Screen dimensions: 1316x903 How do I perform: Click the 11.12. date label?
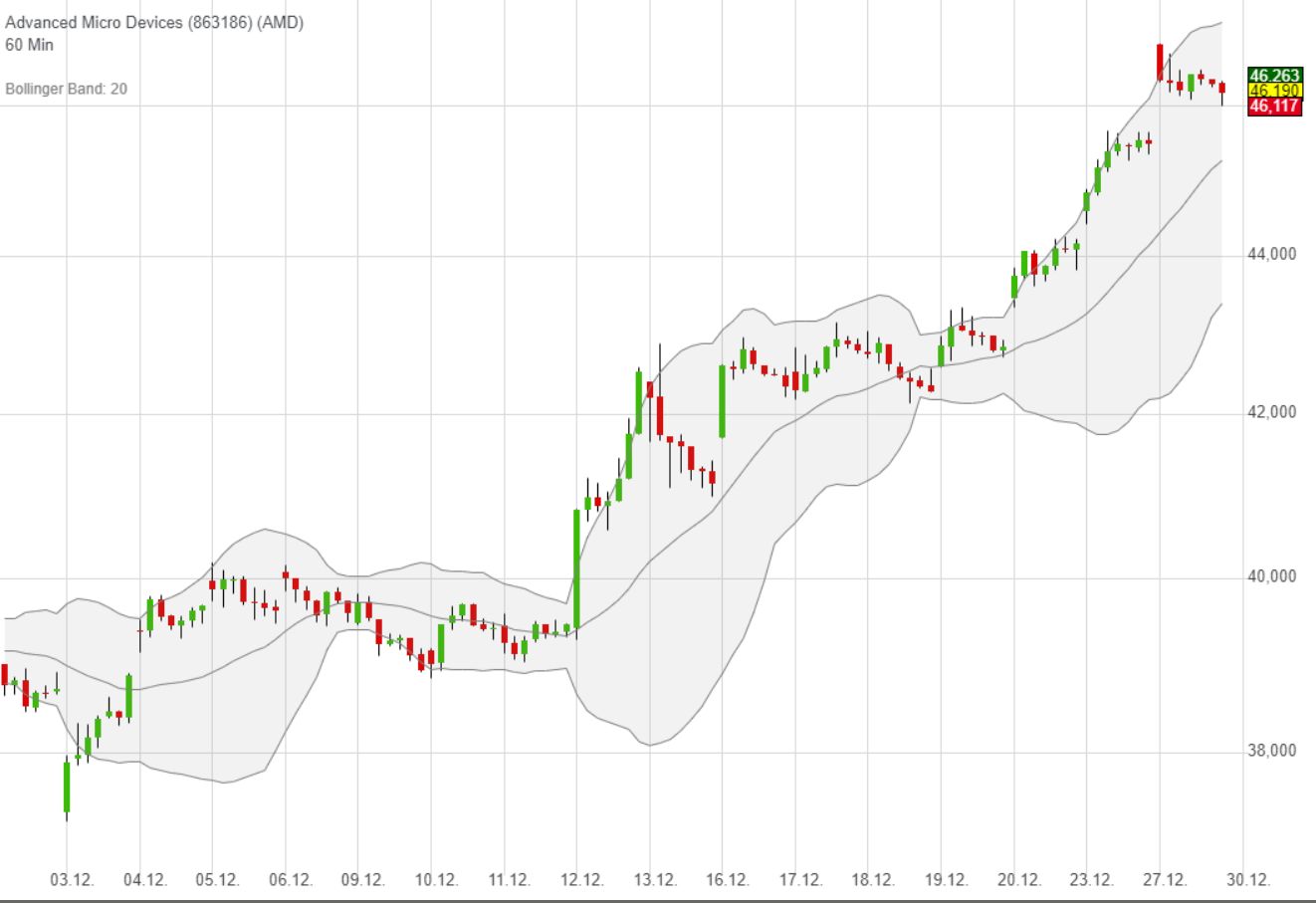coord(509,880)
